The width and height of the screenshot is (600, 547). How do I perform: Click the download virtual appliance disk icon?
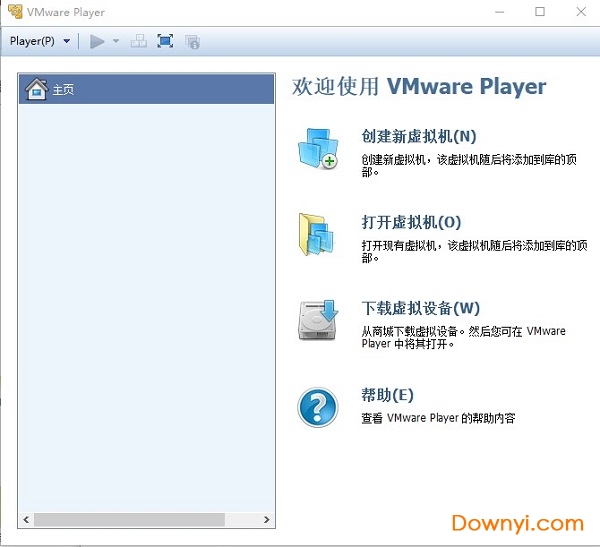click(318, 320)
